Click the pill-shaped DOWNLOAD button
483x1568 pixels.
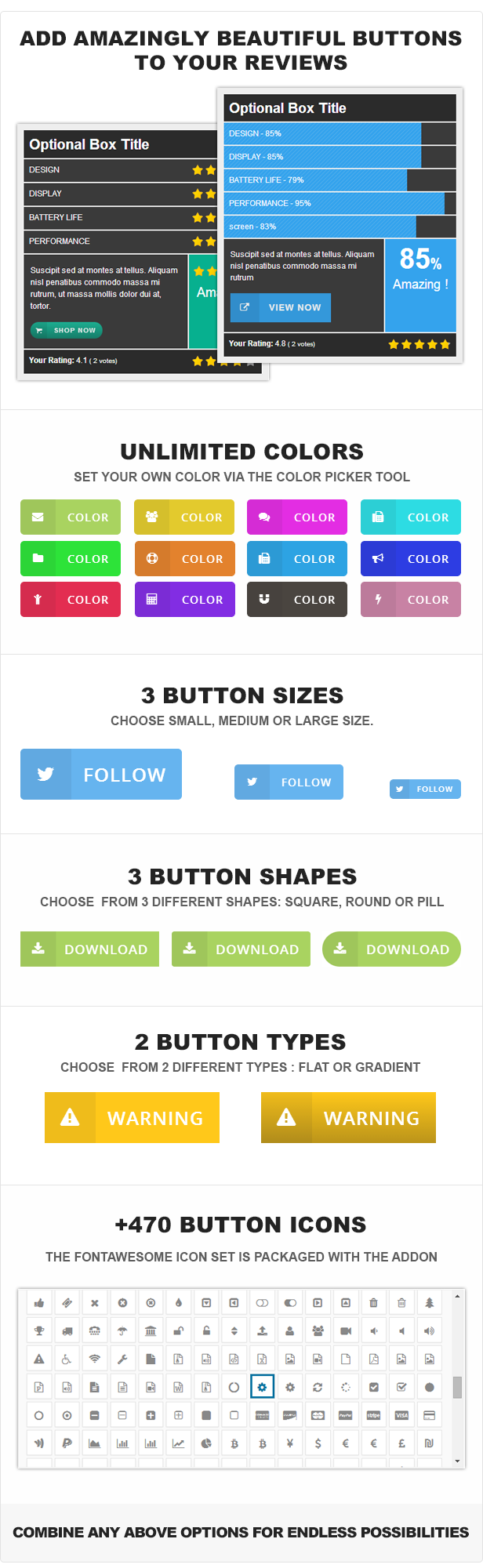(391, 949)
